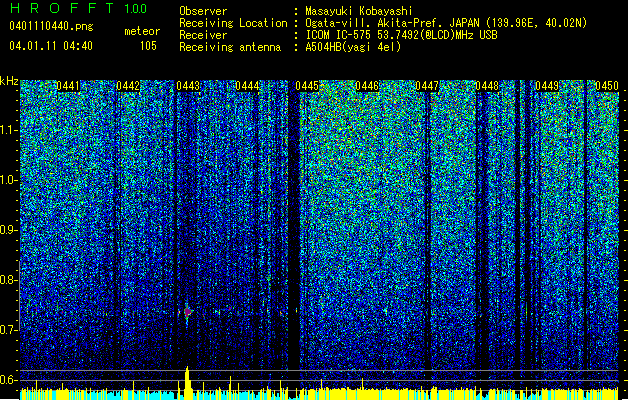Click the 0448 time marker
Screen dimensions: 629x400
click(487, 86)
